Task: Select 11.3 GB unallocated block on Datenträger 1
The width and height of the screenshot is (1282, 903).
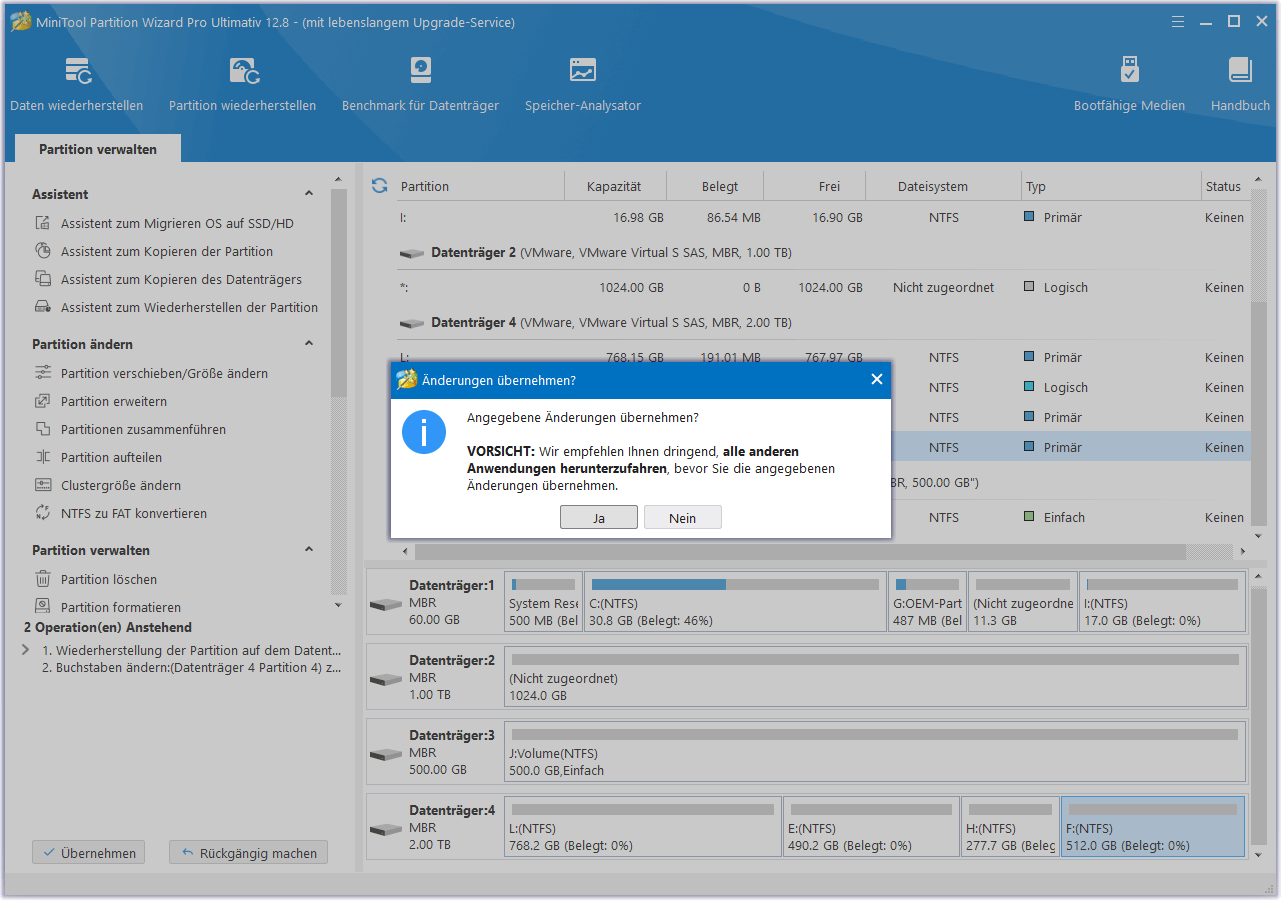Action: [x=1023, y=602]
